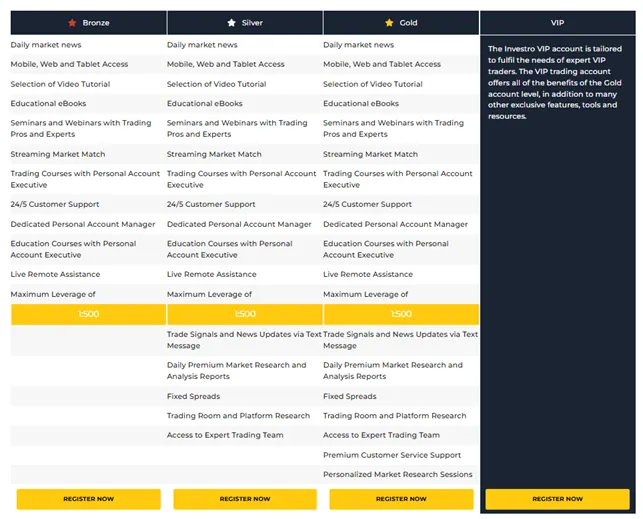This screenshot has height=519, width=643.
Task: Open the Gold plan header label
Action: click(409, 22)
